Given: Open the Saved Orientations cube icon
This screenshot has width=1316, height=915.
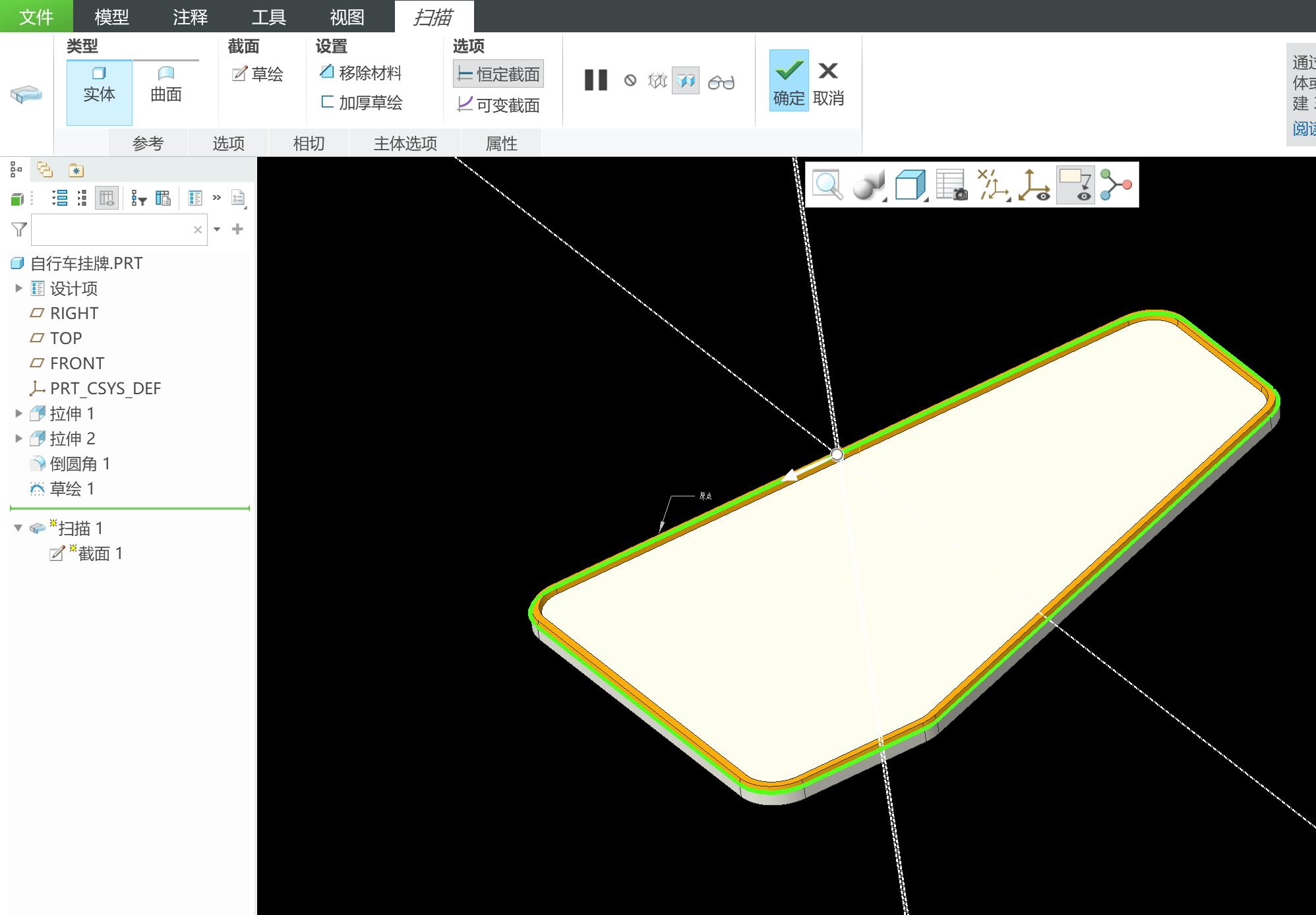Looking at the screenshot, I should click(x=910, y=185).
